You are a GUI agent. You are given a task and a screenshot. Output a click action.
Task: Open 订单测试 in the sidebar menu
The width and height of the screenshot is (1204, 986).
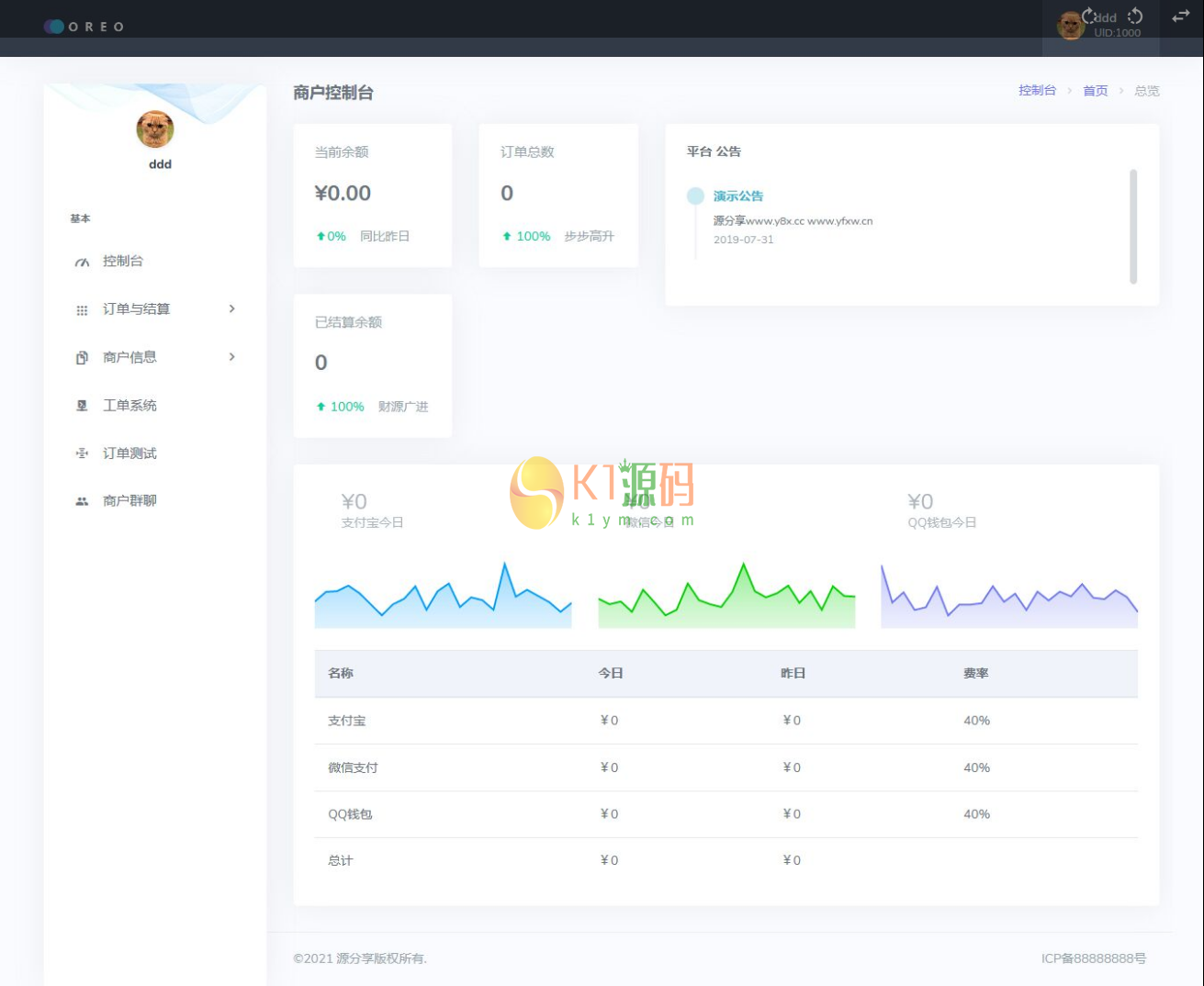pos(129,454)
